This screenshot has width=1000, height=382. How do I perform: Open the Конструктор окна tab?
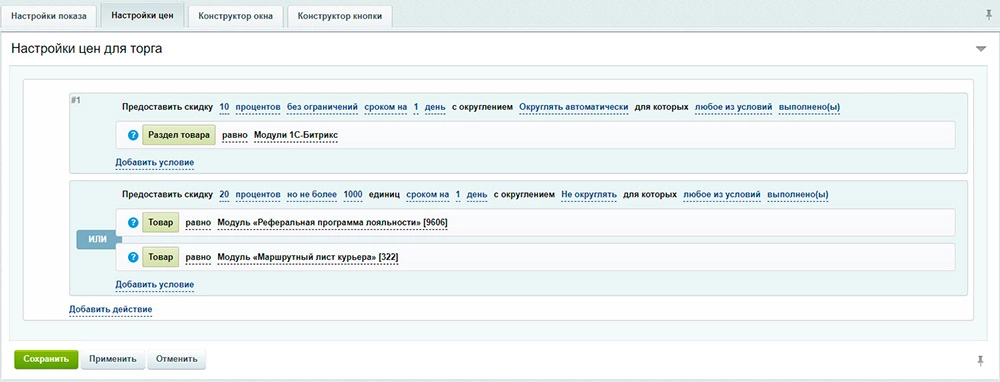(x=235, y=17)
